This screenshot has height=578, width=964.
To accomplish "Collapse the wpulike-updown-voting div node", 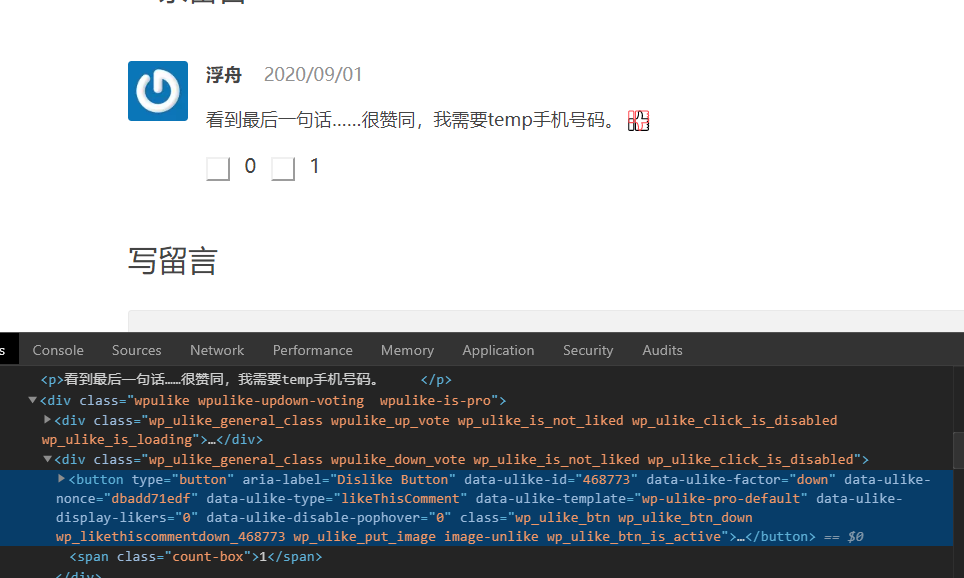I will click(33, 400).
